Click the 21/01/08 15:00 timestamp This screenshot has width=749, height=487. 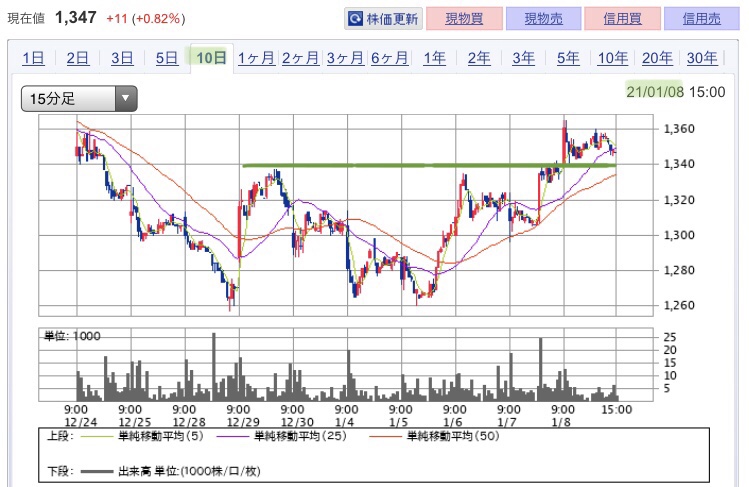tap(675, 92)
